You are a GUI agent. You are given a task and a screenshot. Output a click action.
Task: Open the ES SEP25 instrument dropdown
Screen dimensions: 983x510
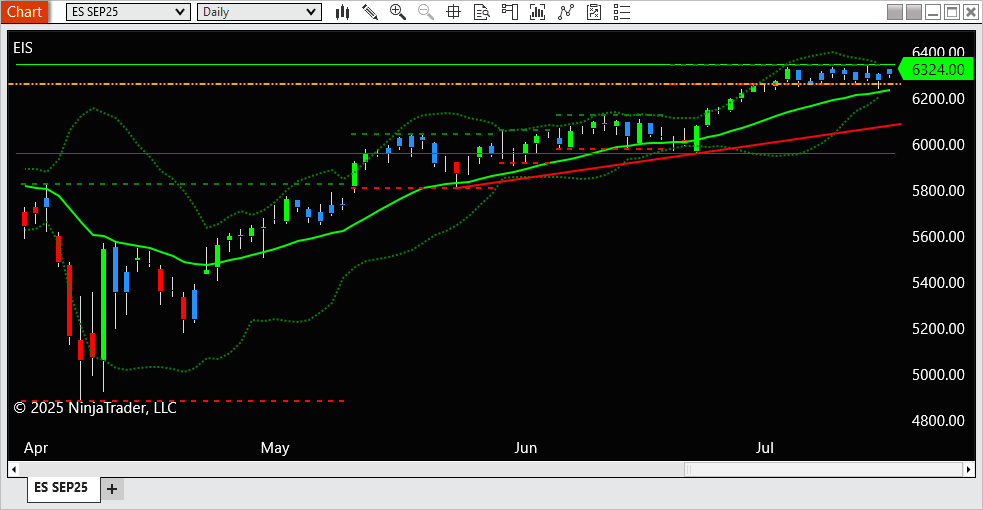[x=128, y=12]
